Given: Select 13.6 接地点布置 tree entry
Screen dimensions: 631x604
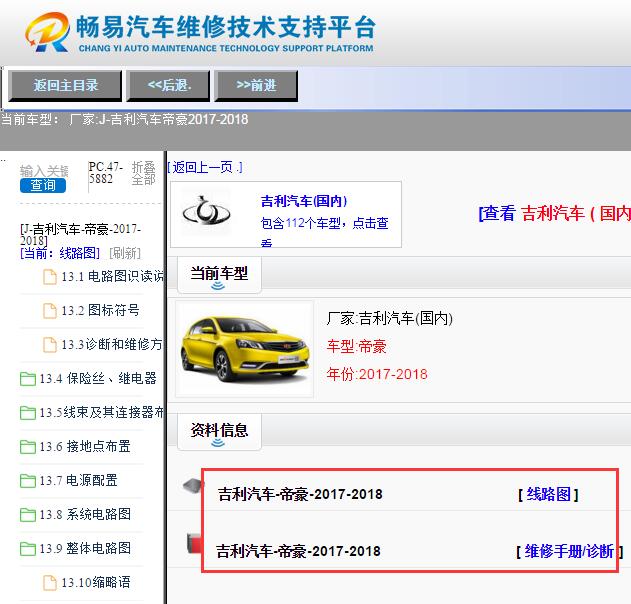Looking at the screenshot, I should pyautogui.click(x=85, y=446).
